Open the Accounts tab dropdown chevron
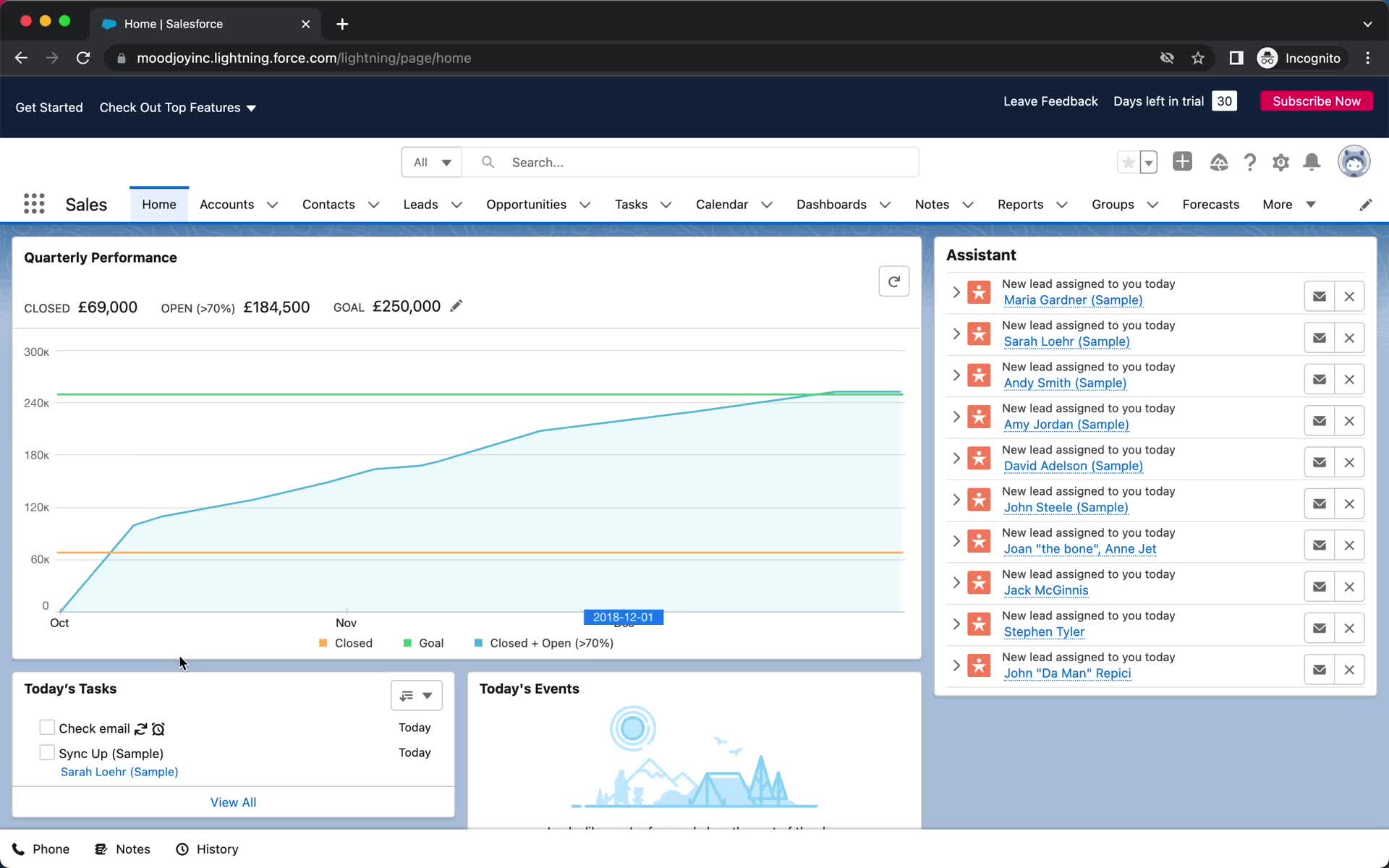1389x868 pixels. click(272, 205)
